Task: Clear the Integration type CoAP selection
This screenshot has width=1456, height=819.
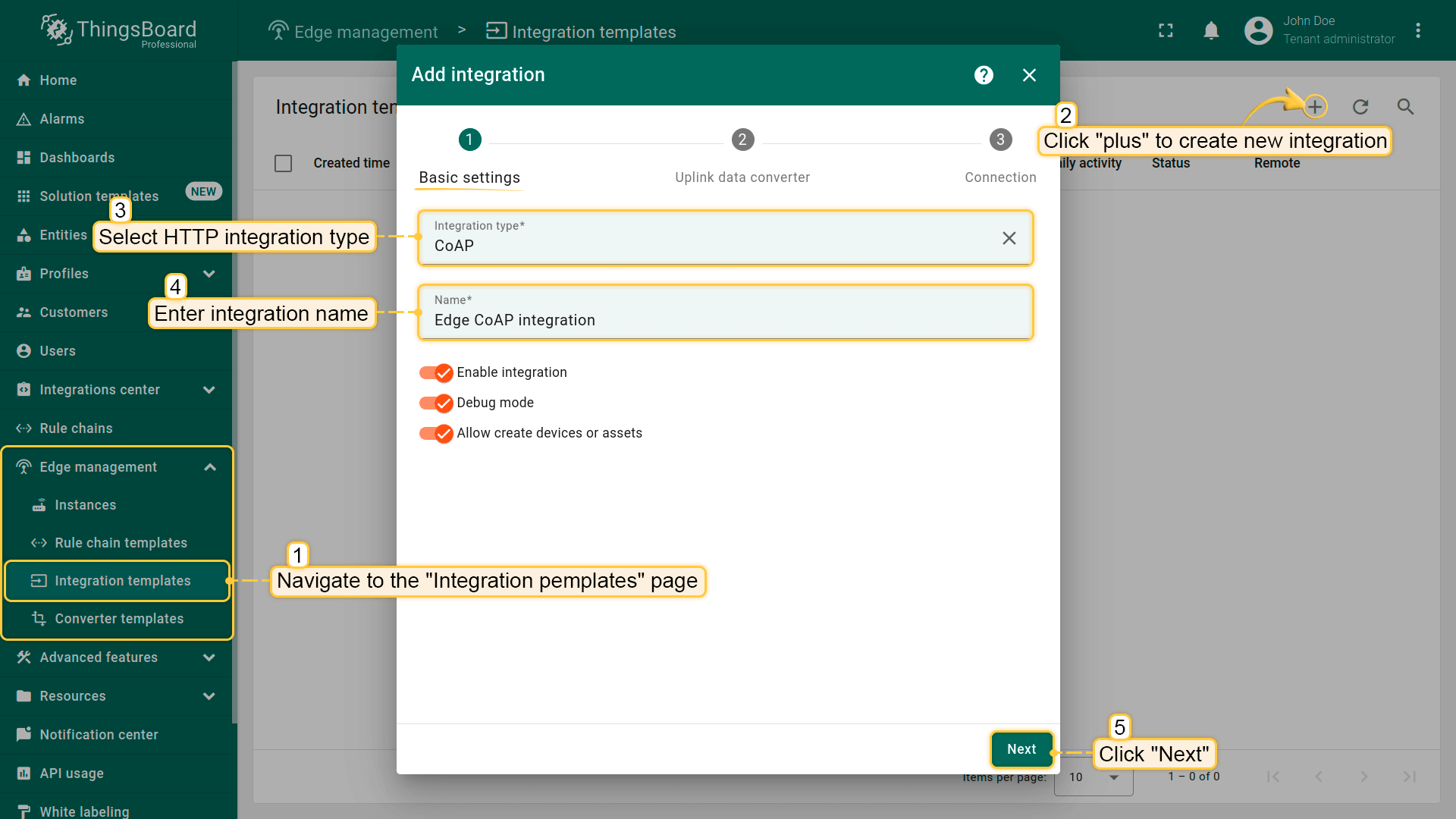Action: [x=1009, y=238]
